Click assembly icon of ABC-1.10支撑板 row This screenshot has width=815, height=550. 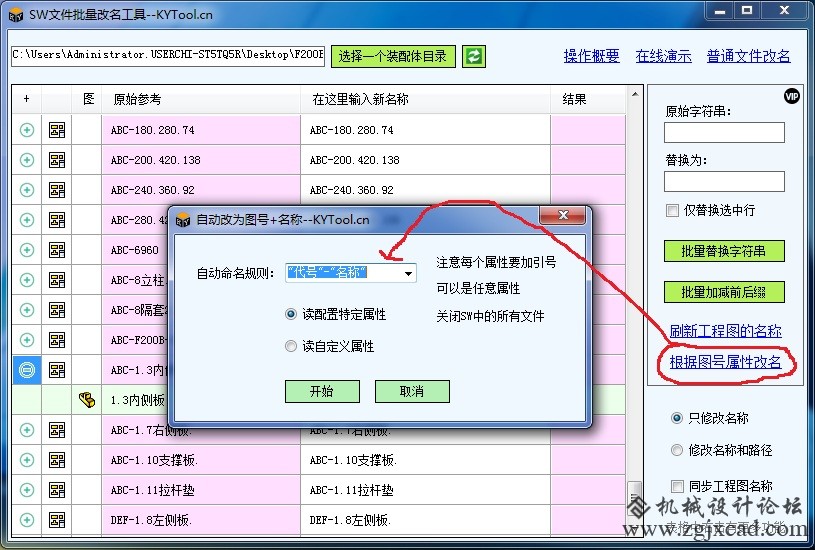pyautogui.click(x=57, y=460)
